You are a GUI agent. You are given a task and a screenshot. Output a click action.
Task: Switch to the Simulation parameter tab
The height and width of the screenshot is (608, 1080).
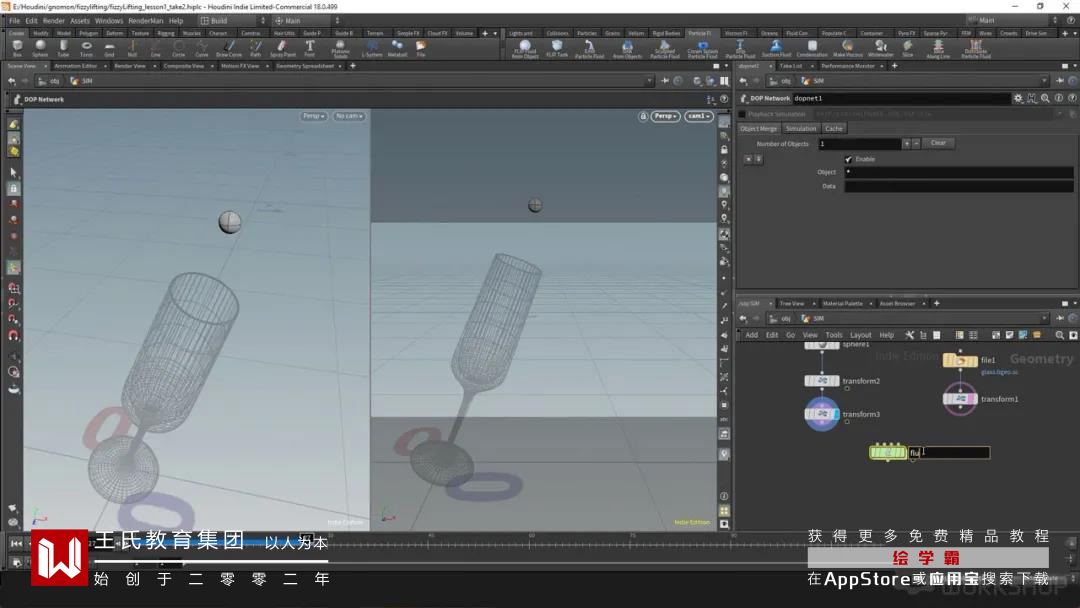tap(801, 129)
